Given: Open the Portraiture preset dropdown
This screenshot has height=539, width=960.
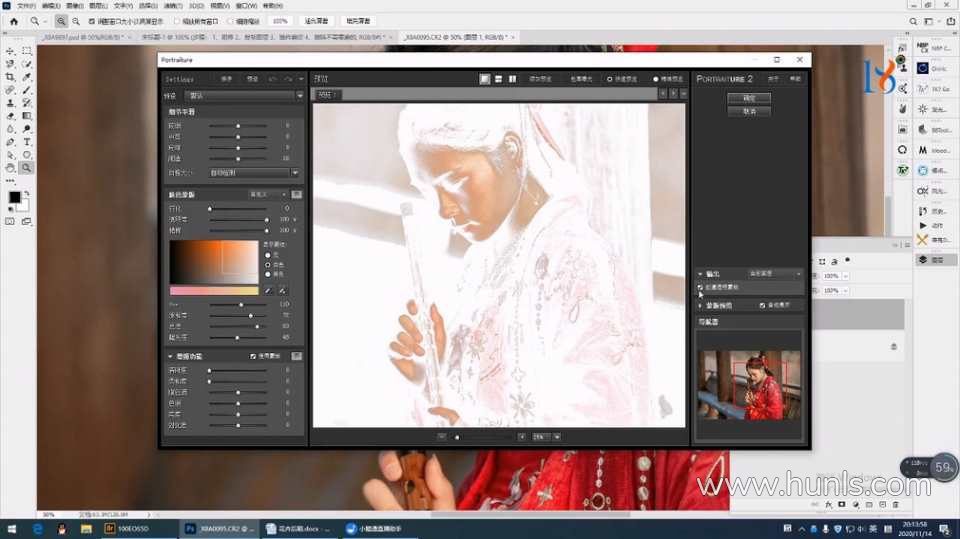Looking at the screenshot, I should 246,96.
